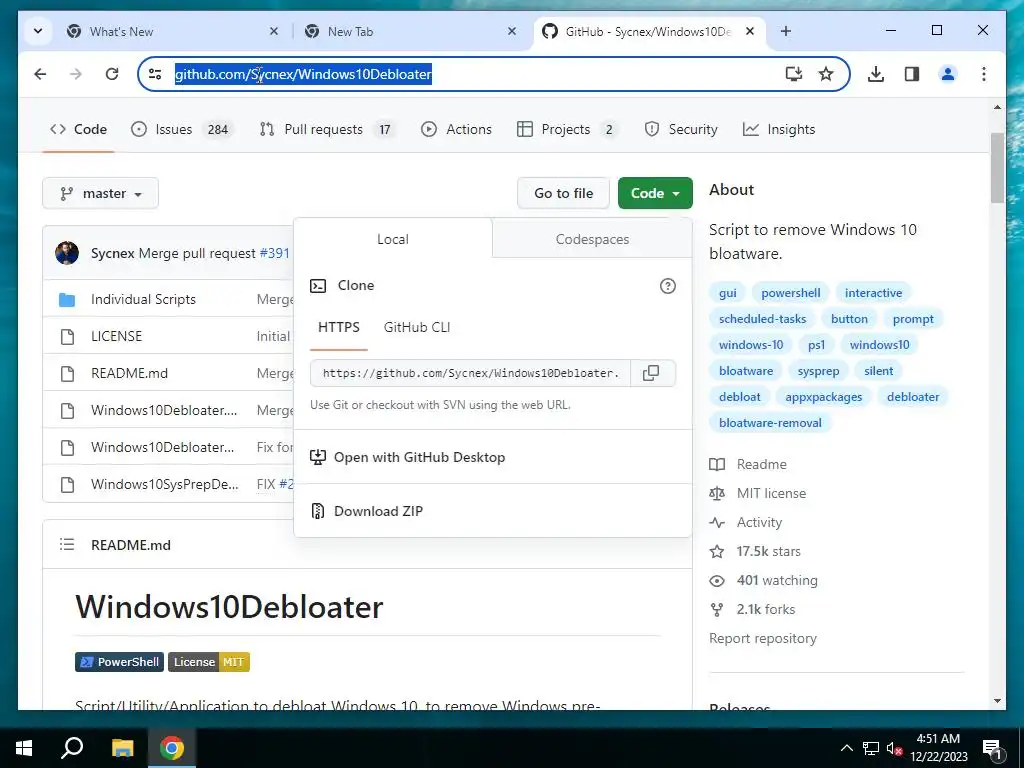Click the Chrome forward arrow
1024x768 pixels.
coord(76,74)
